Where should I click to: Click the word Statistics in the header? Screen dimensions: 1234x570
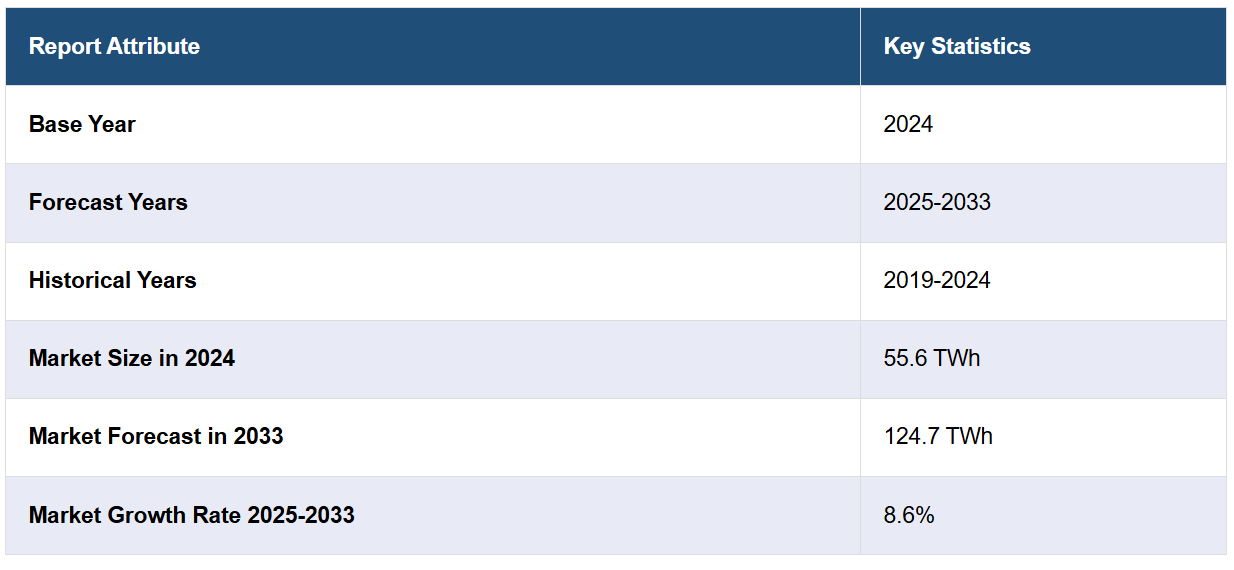pos(981,46)
